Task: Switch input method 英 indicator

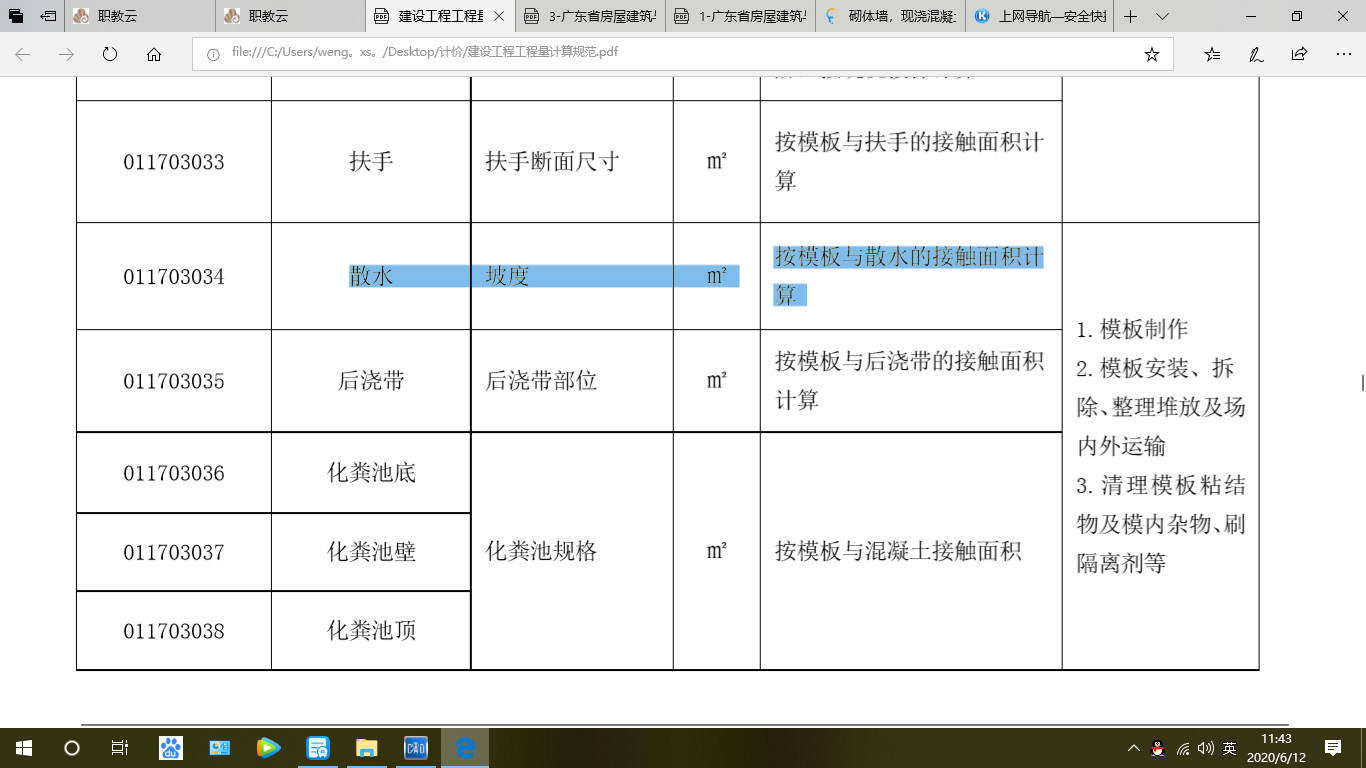Action: [1230, 748]
